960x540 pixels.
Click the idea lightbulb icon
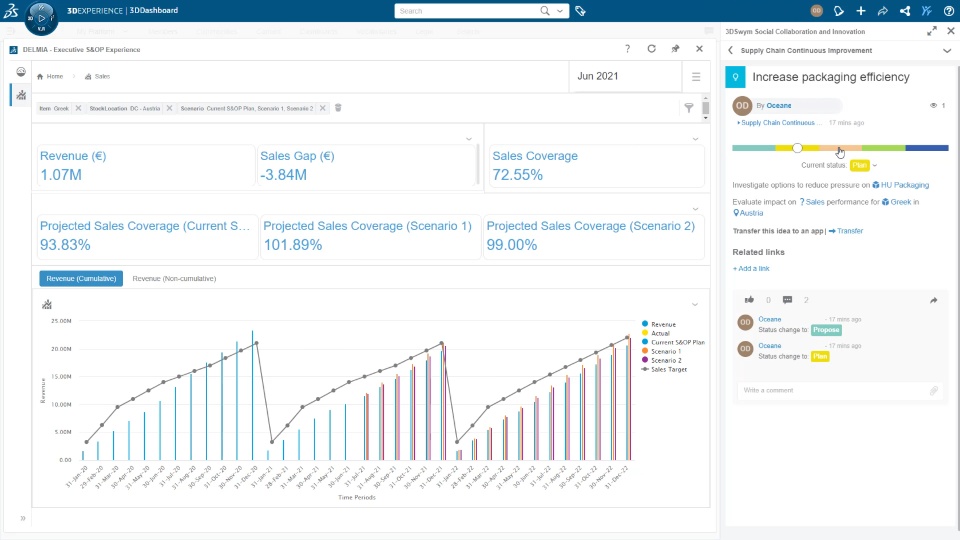(x=735, y=77)
